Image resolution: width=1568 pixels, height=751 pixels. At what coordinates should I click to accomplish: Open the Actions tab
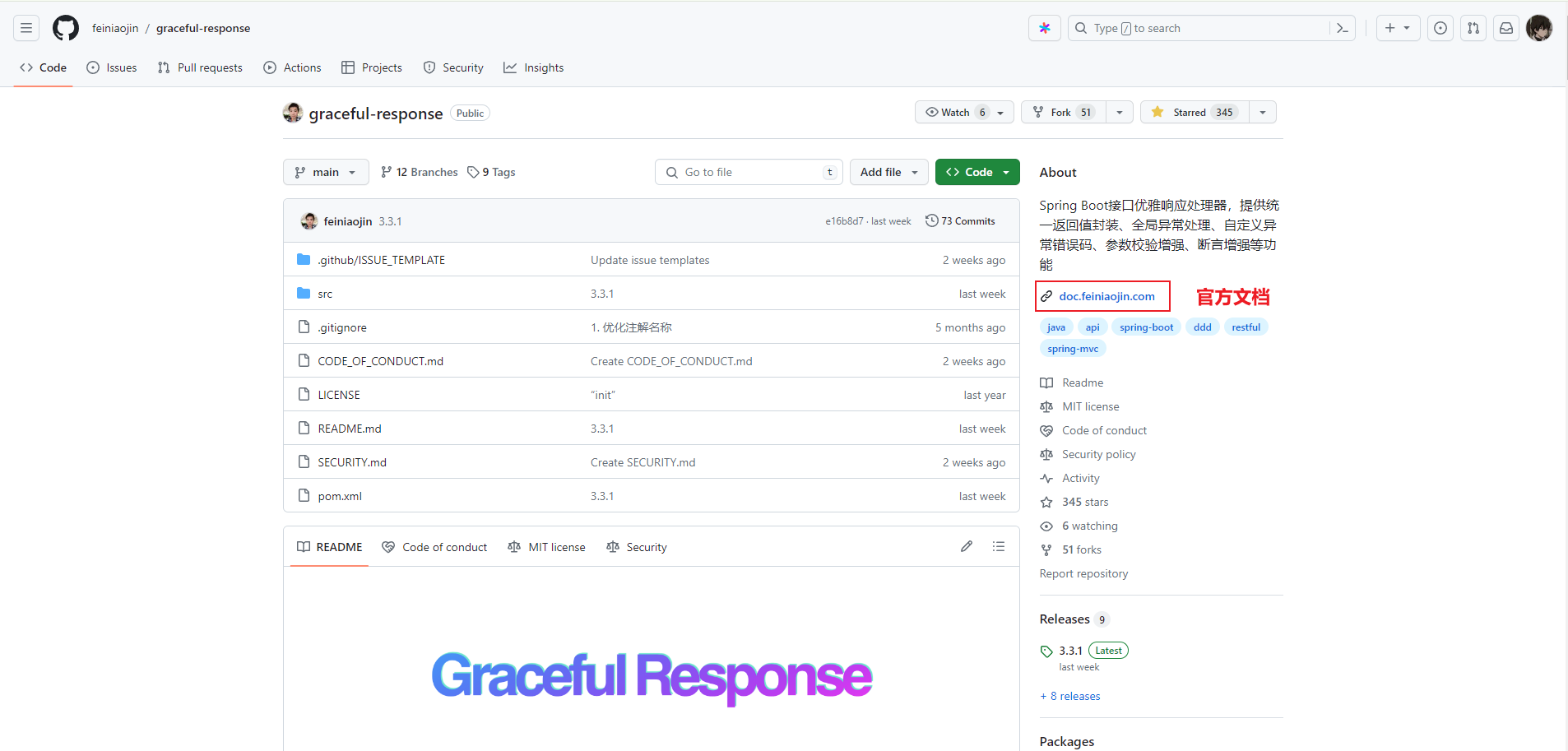coord(292,67)
